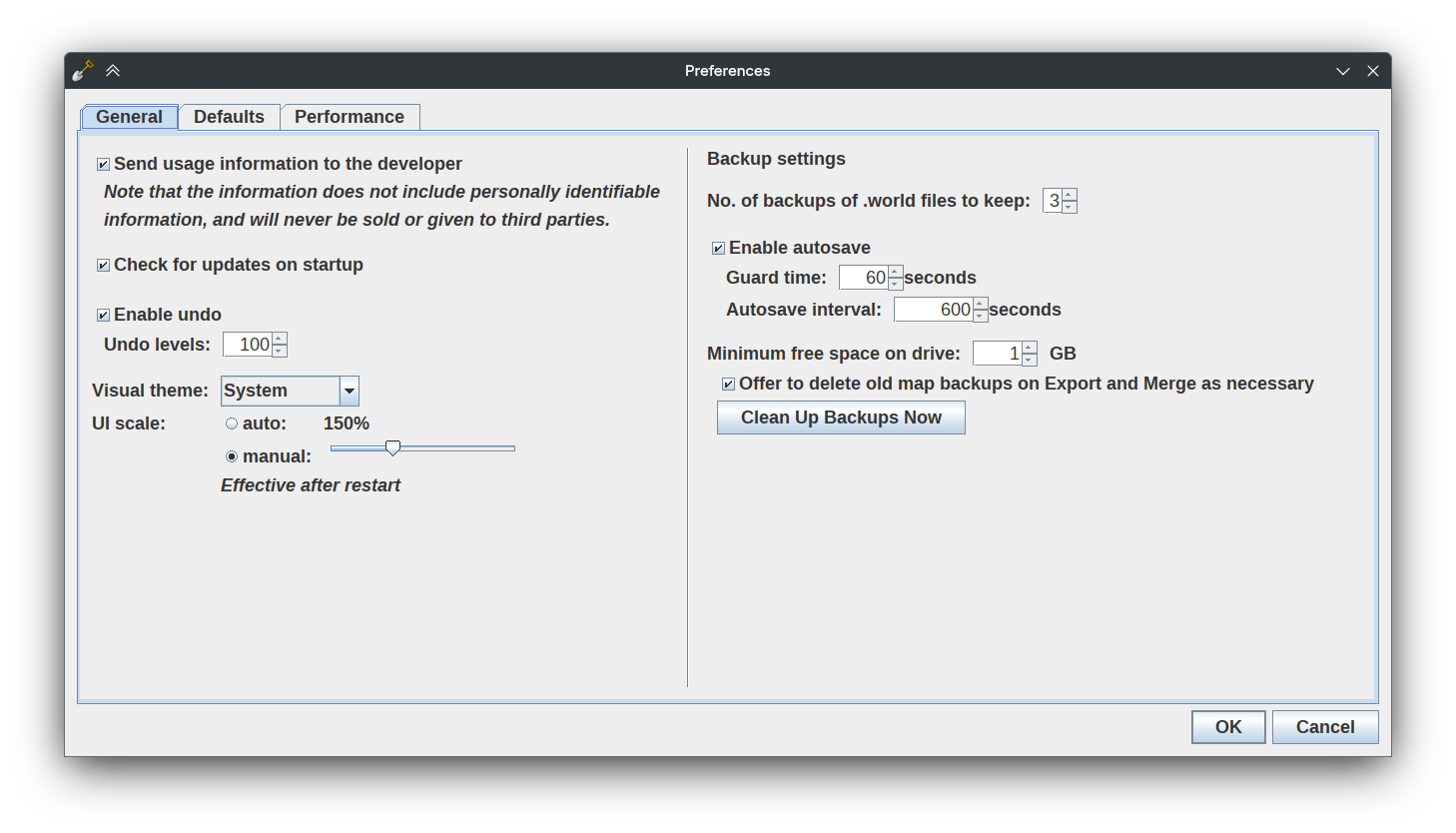Uncheck the Enable autosave checkbox
Image resolution: width=1456 pixels, height=833 pixels.
[718, 249]
